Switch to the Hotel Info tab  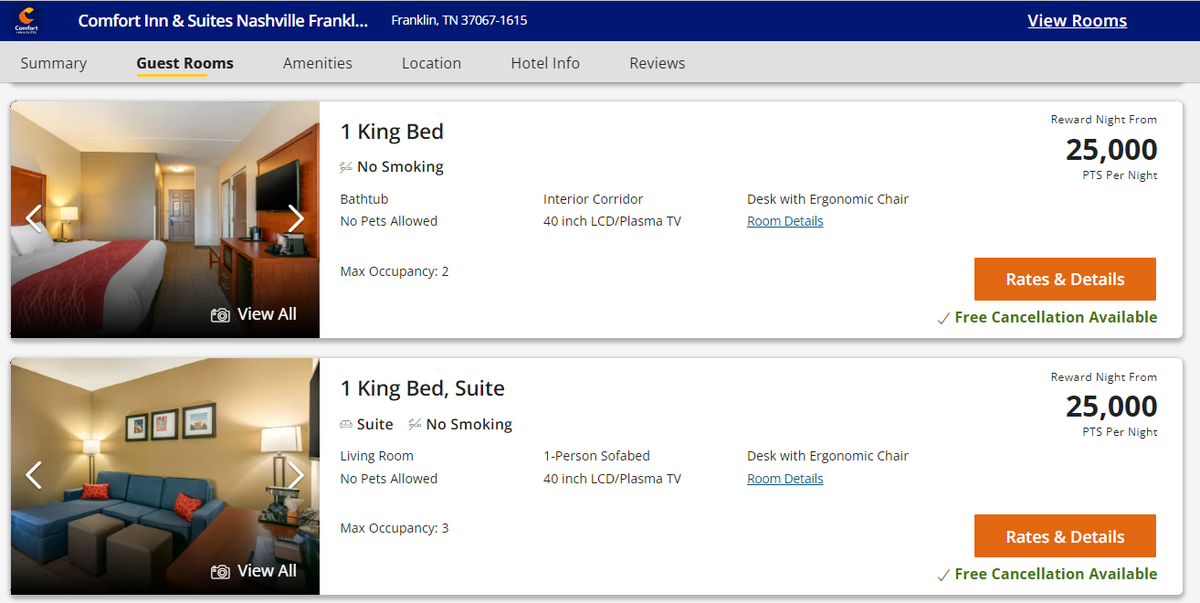tap(545, 62)
